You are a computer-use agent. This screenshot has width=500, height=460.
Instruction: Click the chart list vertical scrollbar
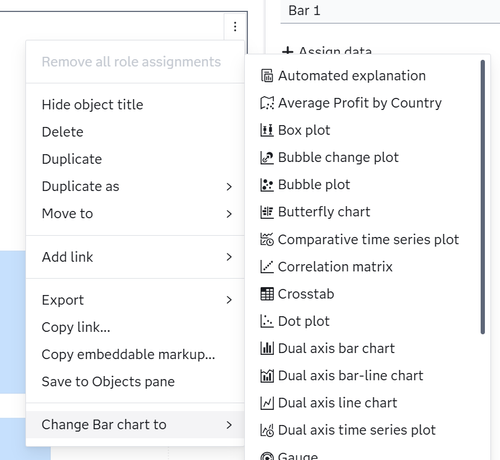click(482, 197)
